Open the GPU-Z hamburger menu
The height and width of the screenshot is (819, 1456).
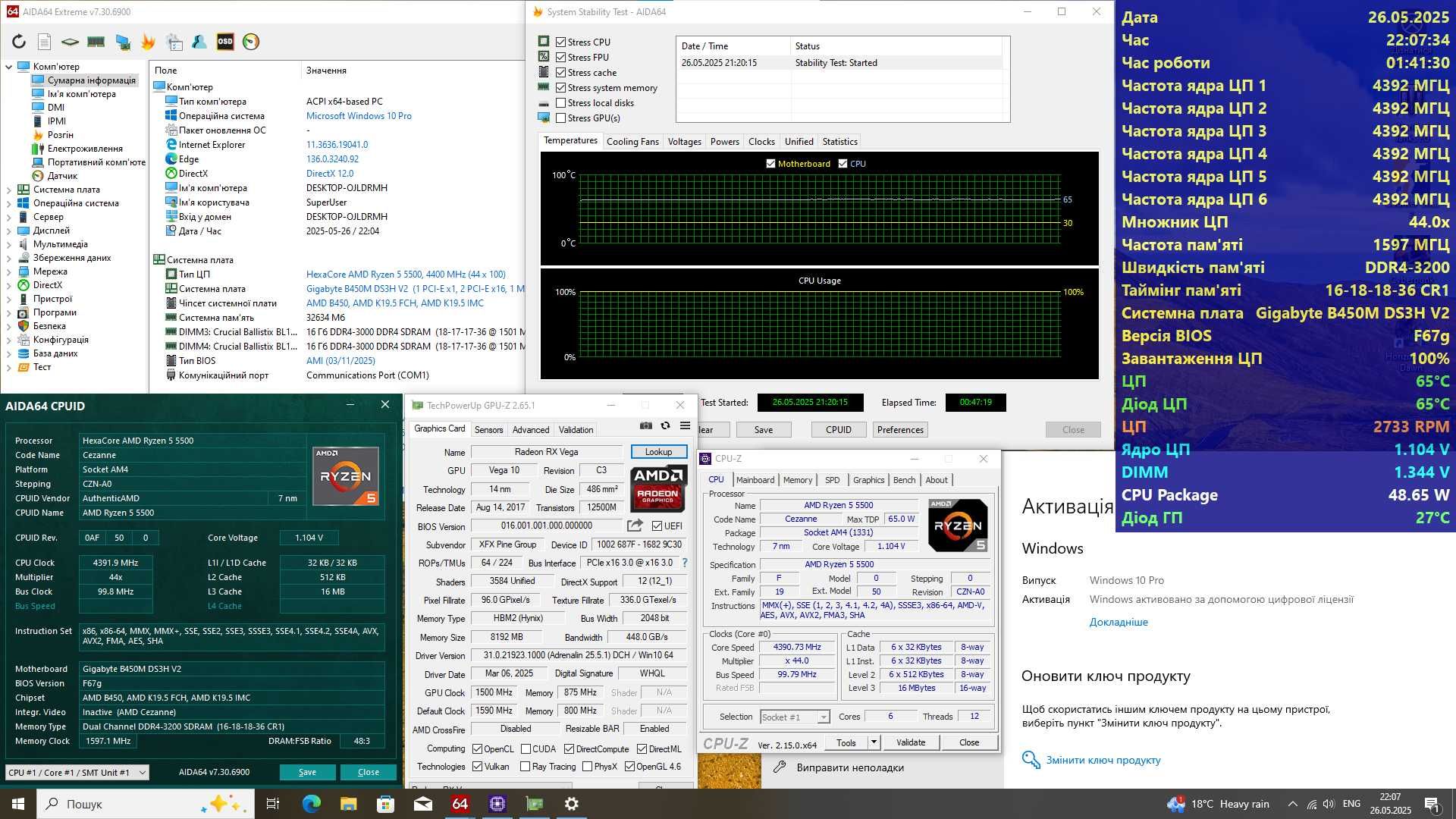pos(685,426)
